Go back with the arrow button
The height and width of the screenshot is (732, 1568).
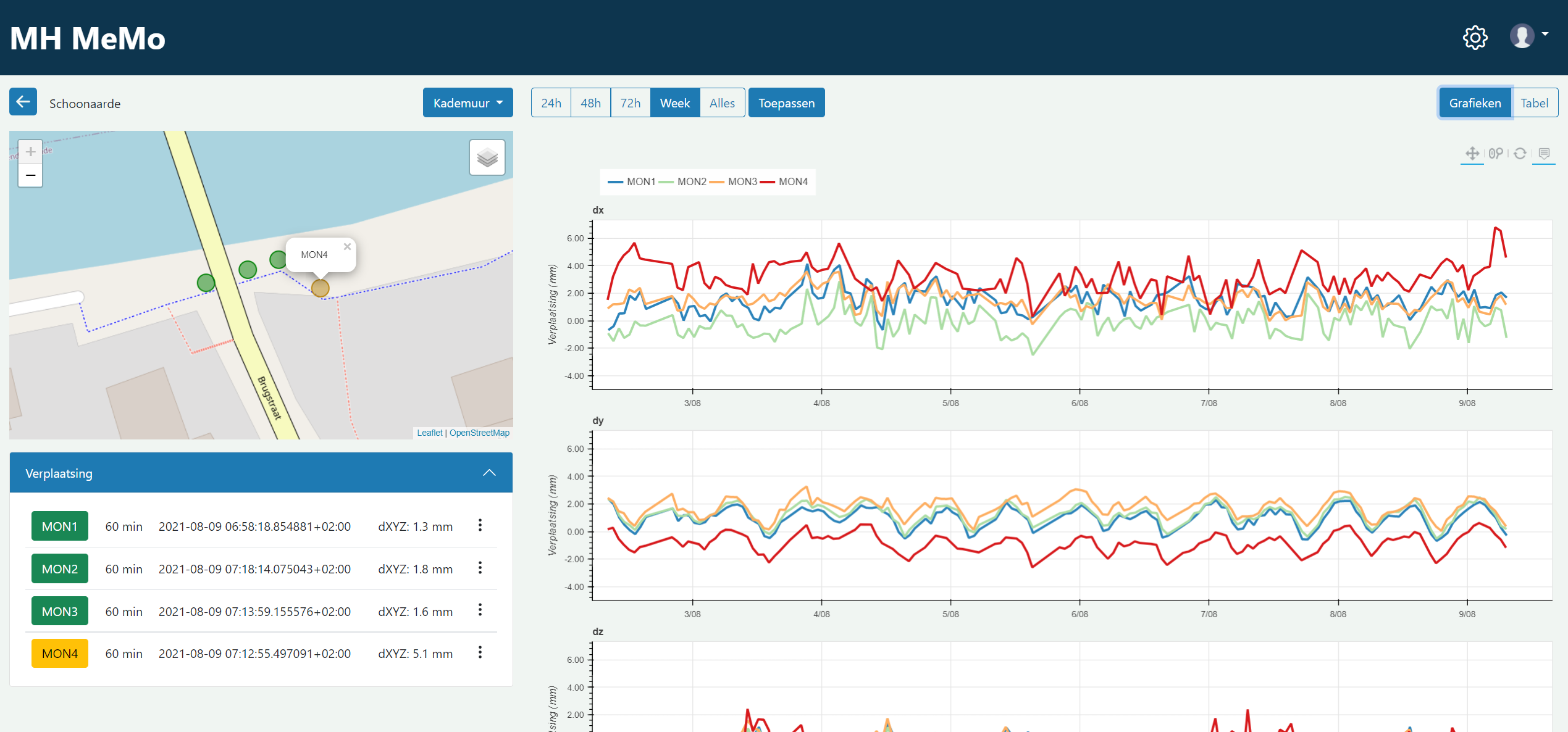[23, 102]
